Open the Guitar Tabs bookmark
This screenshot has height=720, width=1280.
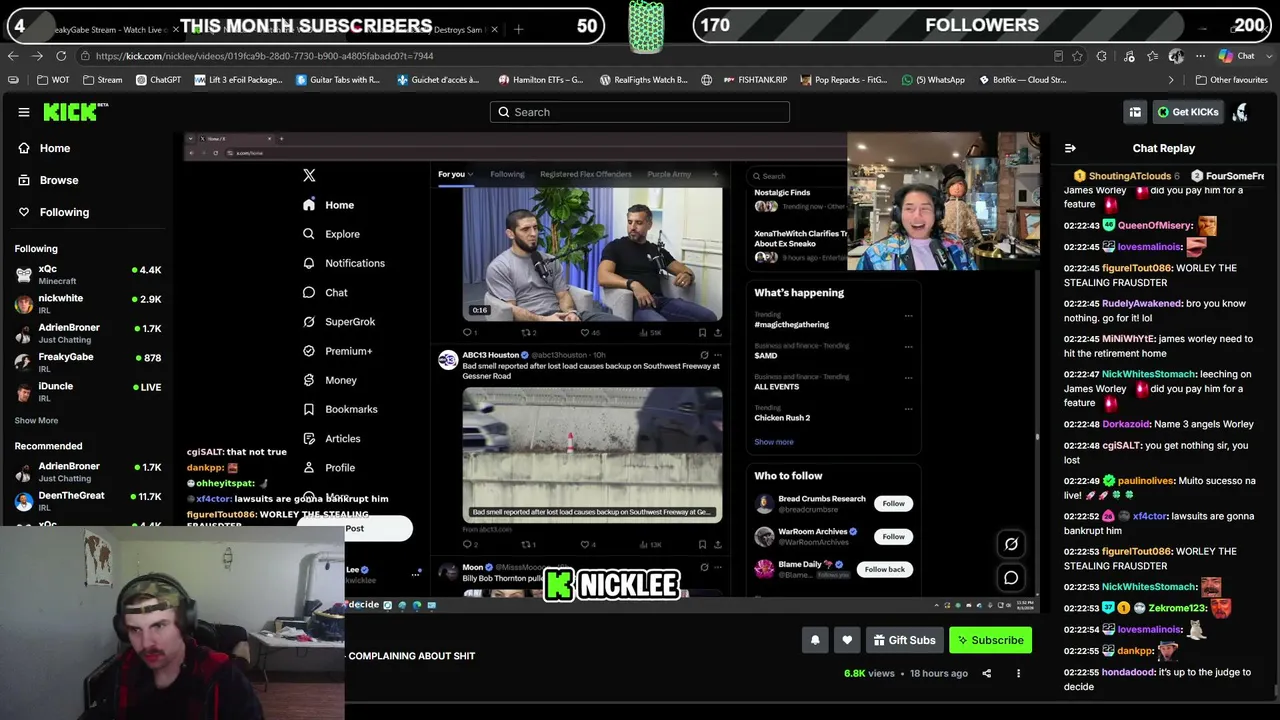pos(338,80)
